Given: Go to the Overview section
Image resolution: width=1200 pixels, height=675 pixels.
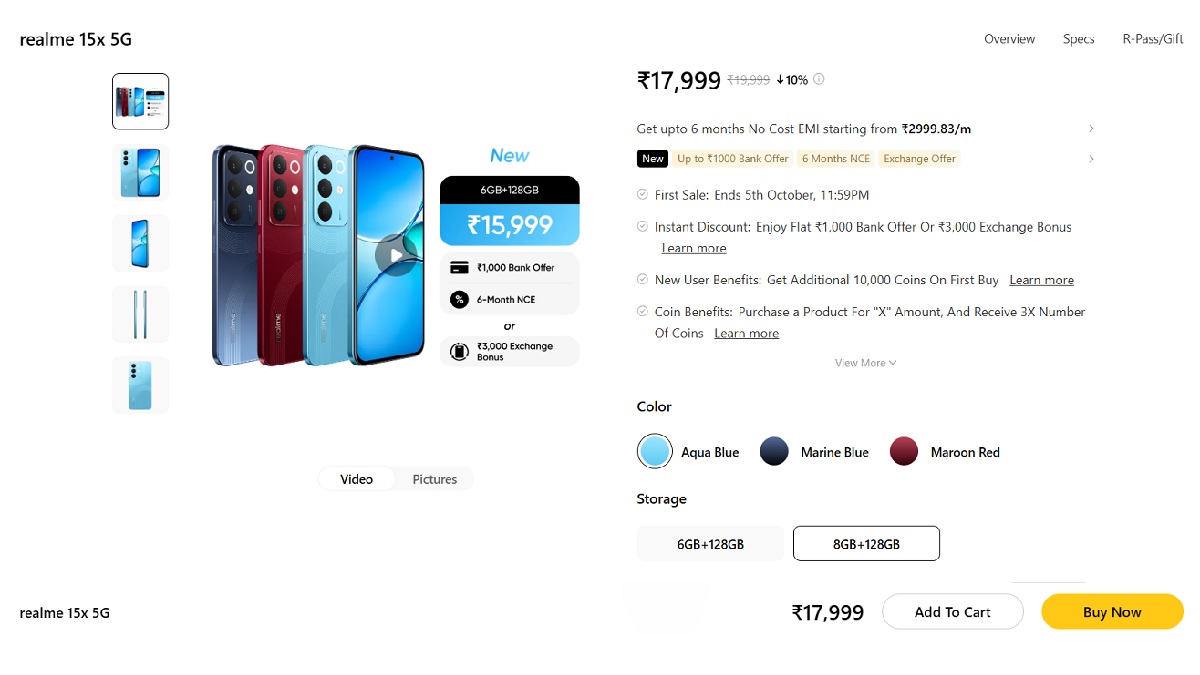Looking at the screenshot, I should [1009, 39].
